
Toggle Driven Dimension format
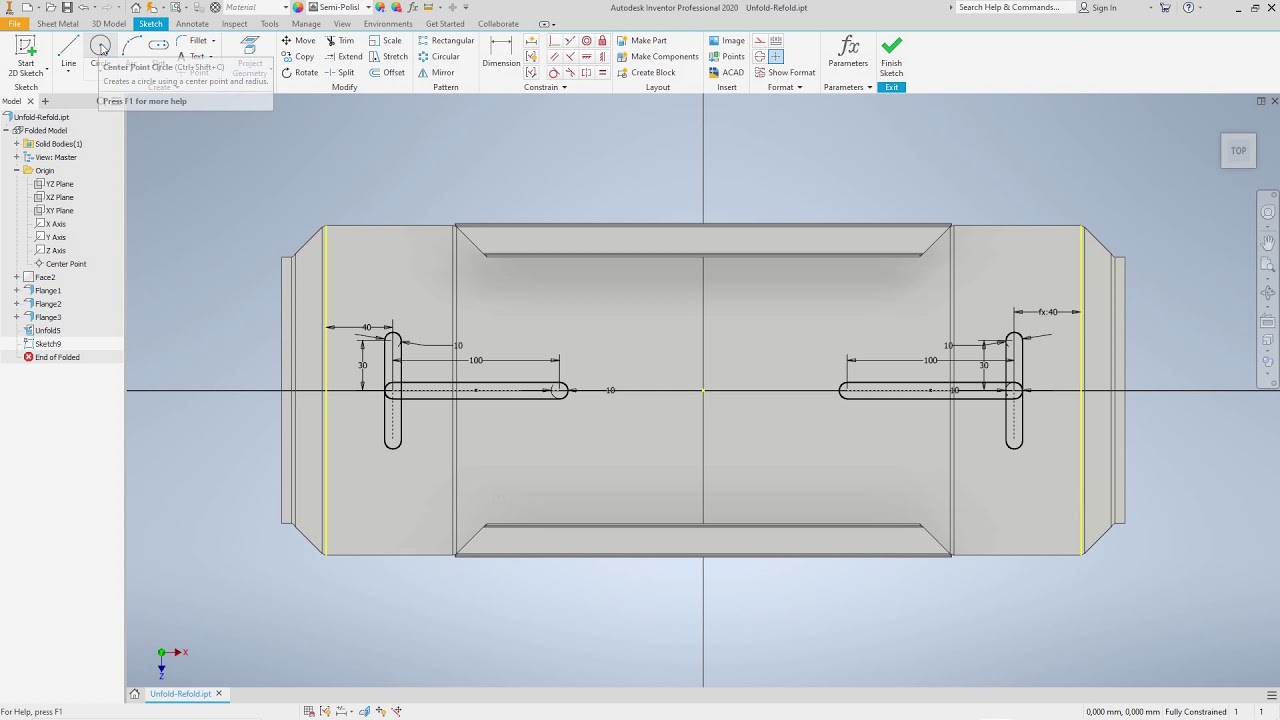[x=776, y=41]
